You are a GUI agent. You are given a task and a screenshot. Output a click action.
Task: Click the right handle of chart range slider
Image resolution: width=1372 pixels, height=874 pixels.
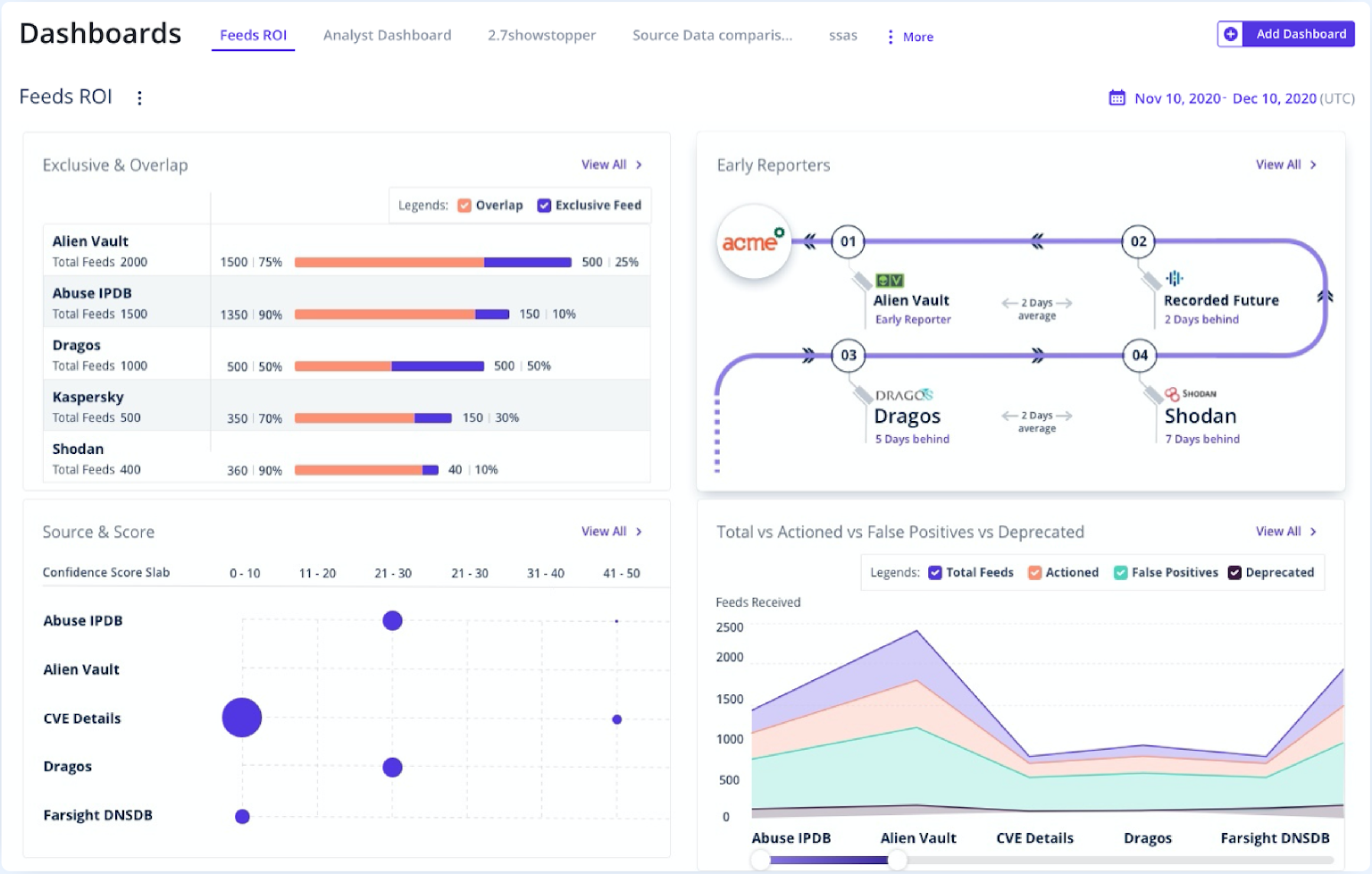click(x=897, y=861)
